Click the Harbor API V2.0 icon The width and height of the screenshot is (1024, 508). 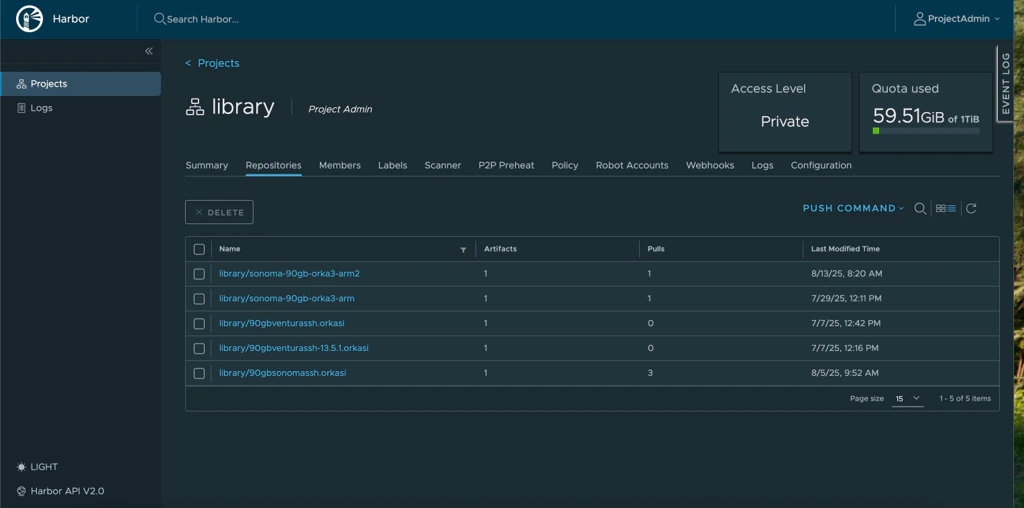22,491
